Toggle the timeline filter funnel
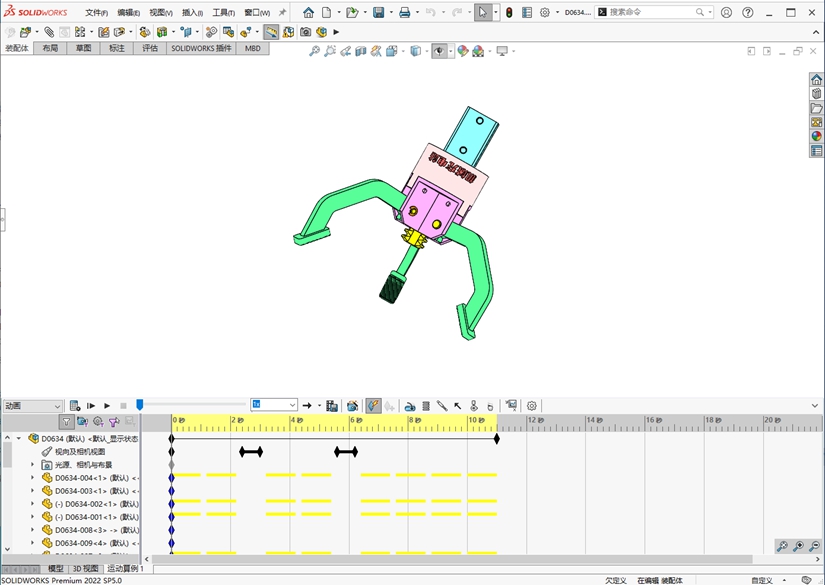This screenshot has width=825, height=585. pyautogui.click(x=66, y=422)
